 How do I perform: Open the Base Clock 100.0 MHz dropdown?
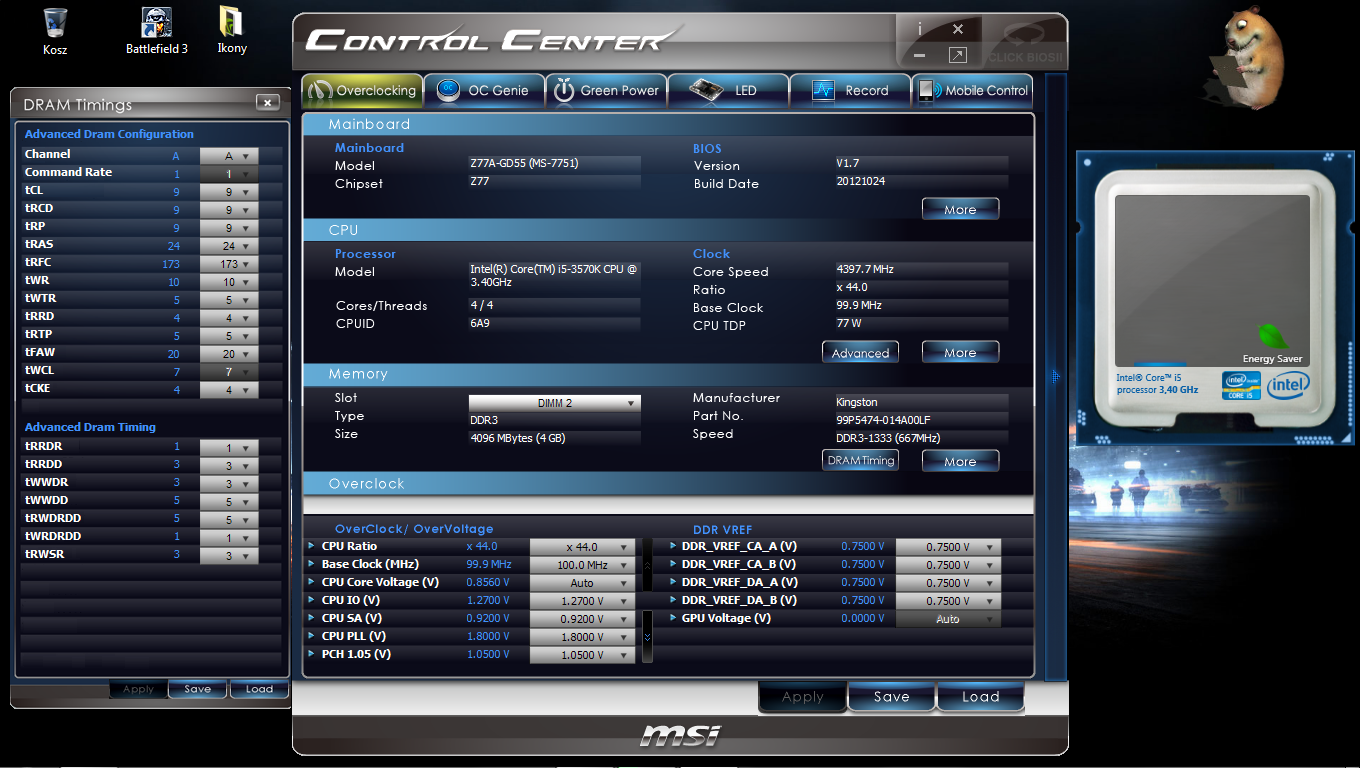(582, 565)
